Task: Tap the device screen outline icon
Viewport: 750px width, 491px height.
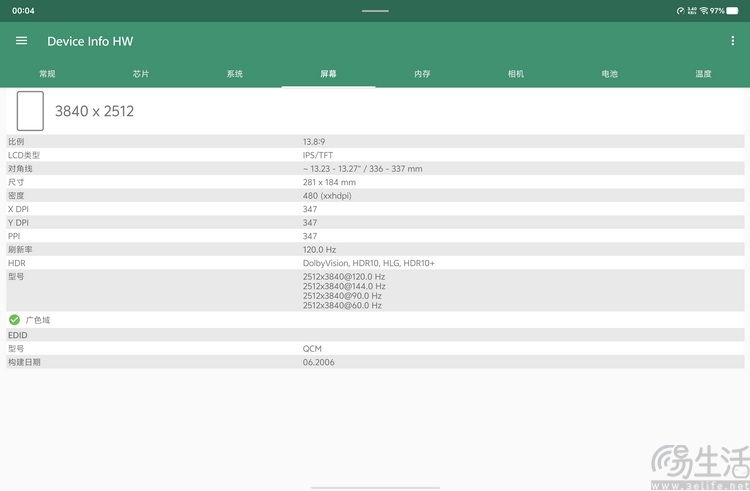Action: (30, 111)
